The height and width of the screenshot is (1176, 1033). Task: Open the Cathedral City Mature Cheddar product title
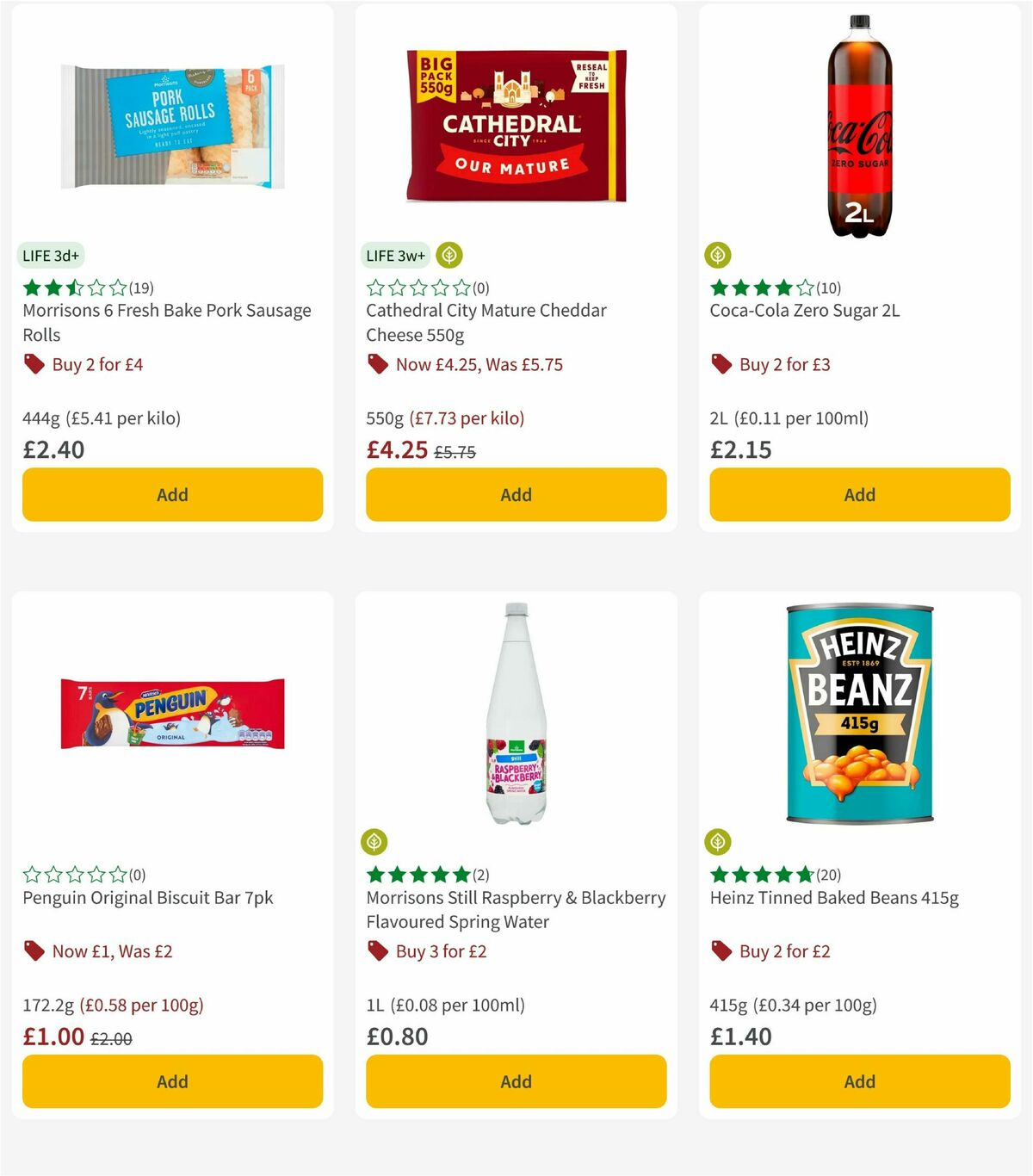point(486,322)
